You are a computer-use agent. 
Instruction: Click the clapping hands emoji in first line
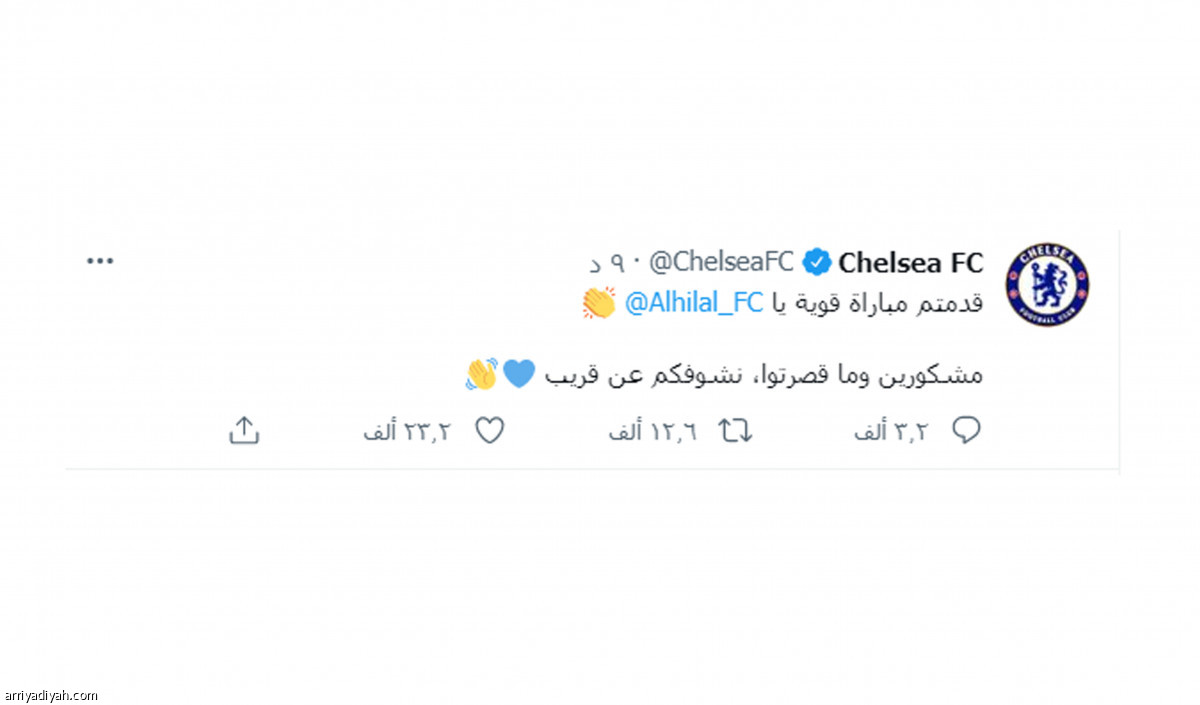tap(599, 303)
